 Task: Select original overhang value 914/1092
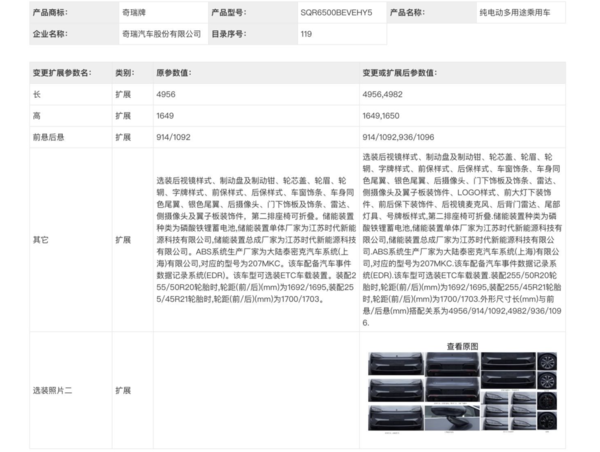pos(173,137)
